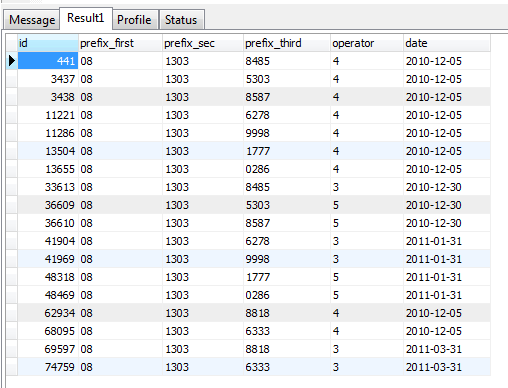Click the row selector for row 36609
Image resolution: width=508 pixels, height=388 pixels.
coord(12,205)
